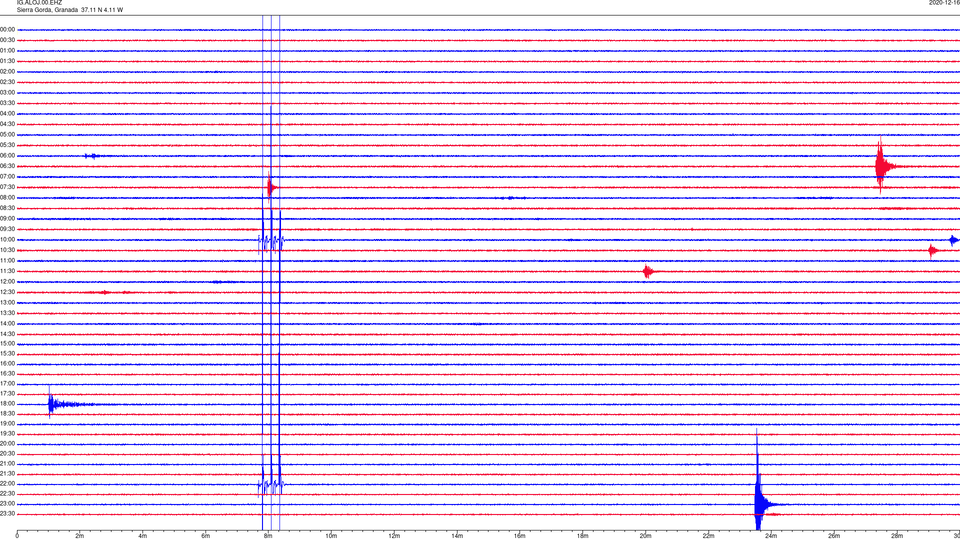Click the 04:00 row label
This screenshot has width=960, height=540.
tap(7, 114)
